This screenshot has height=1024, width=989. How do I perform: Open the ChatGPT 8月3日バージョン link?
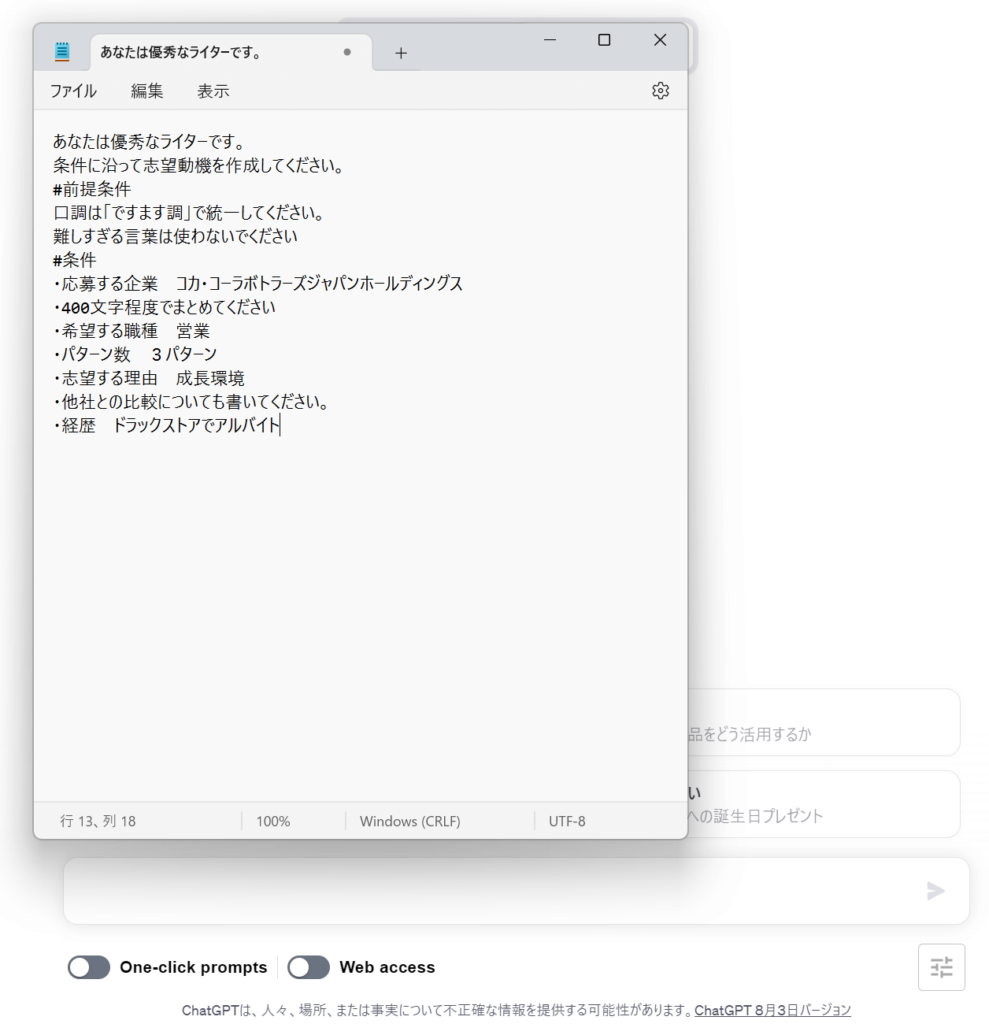click(772, 1010)
